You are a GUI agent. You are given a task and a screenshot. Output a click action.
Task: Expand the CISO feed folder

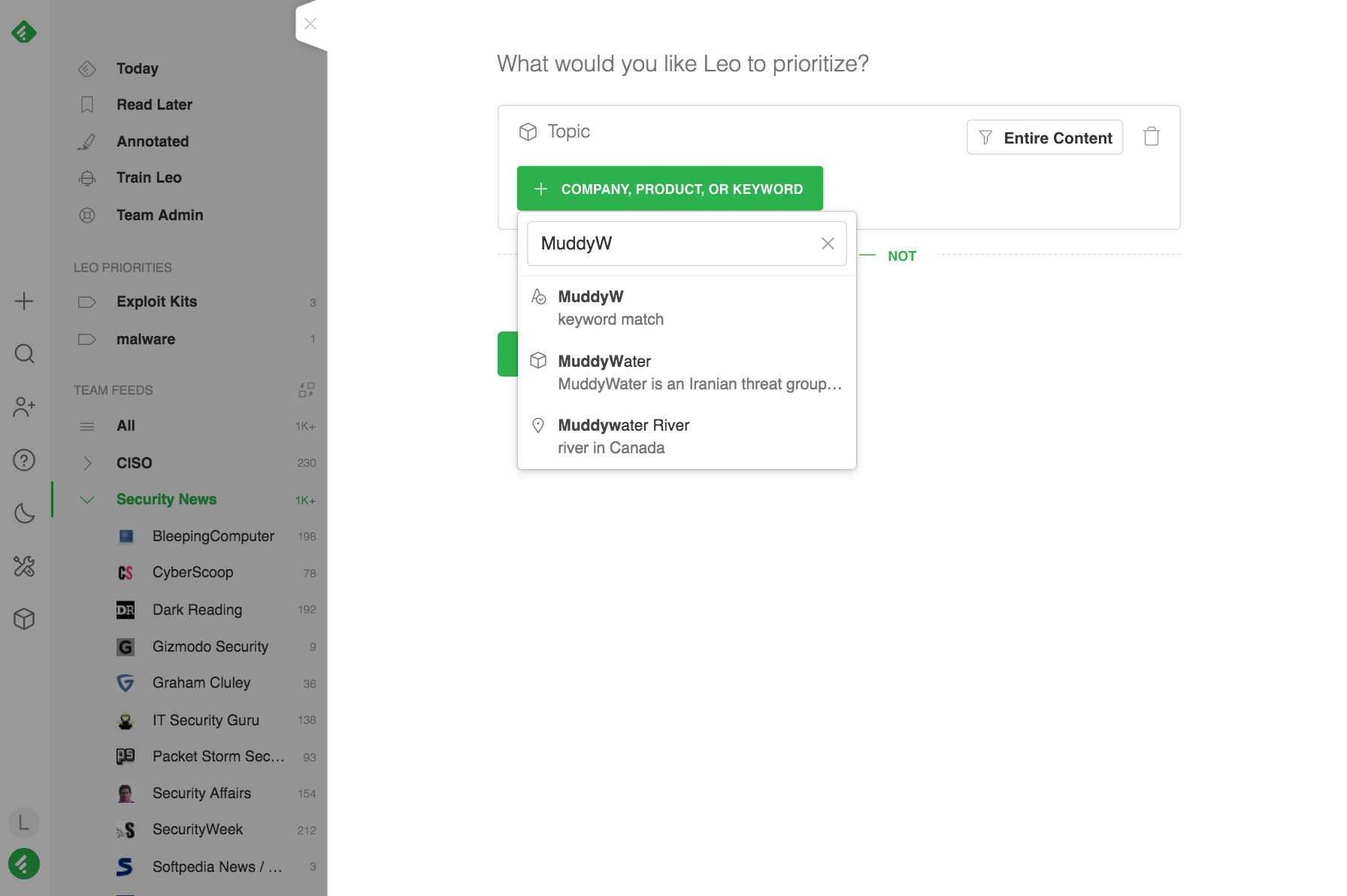coord(87,463)
